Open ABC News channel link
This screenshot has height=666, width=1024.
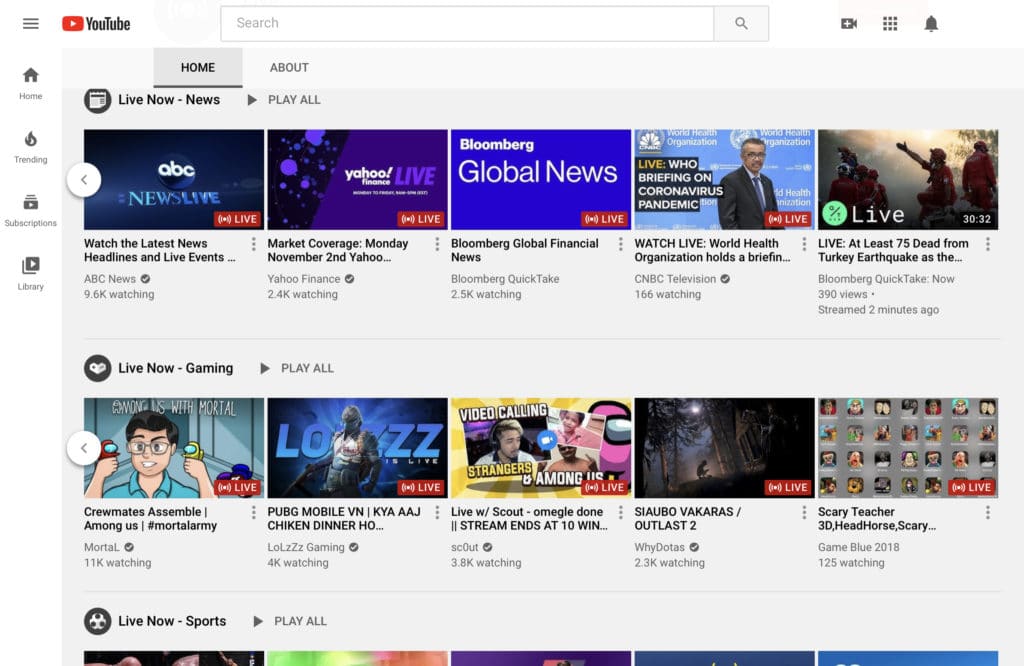pos(110,279)
